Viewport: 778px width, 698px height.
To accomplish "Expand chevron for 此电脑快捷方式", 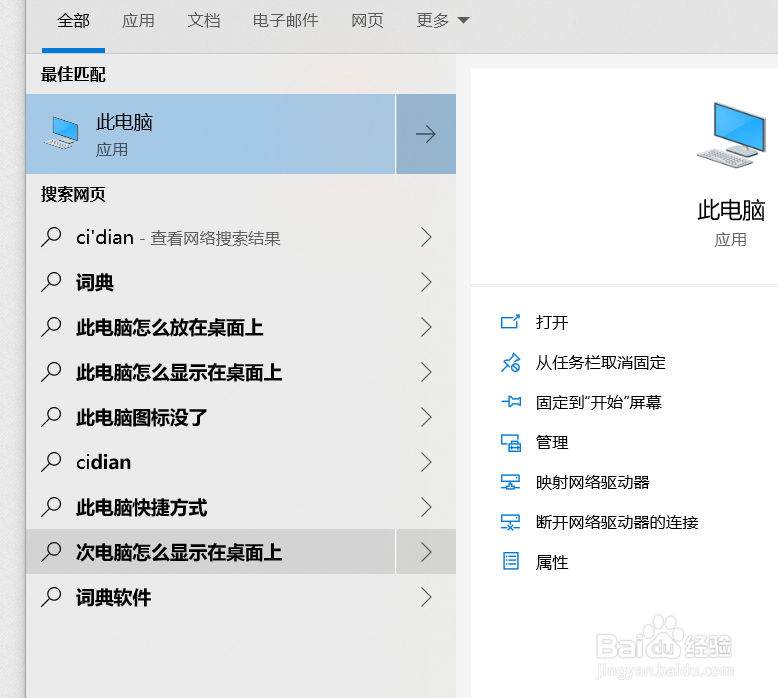I will point(426,508).
